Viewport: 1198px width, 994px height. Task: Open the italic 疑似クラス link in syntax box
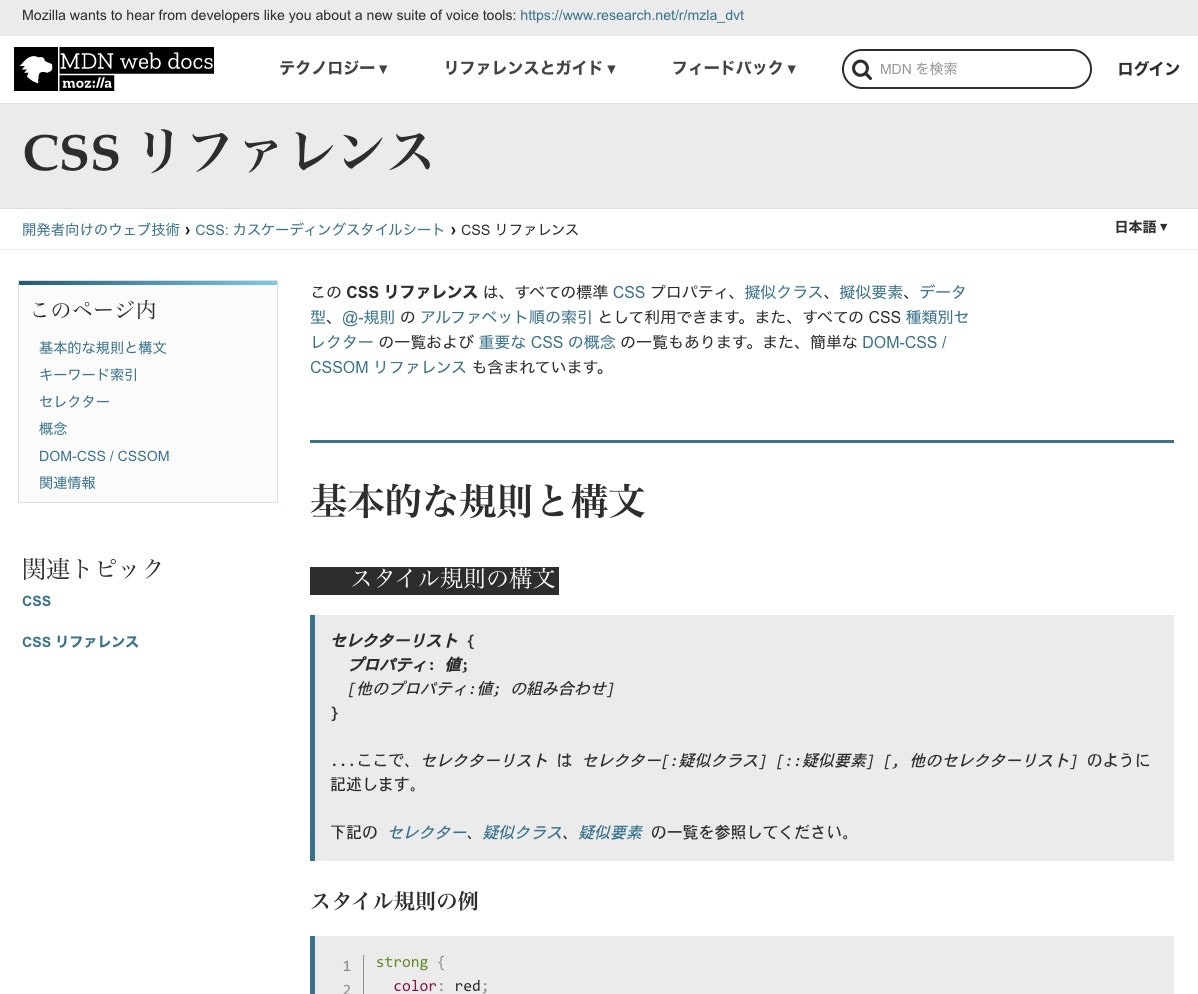point(523,832)
